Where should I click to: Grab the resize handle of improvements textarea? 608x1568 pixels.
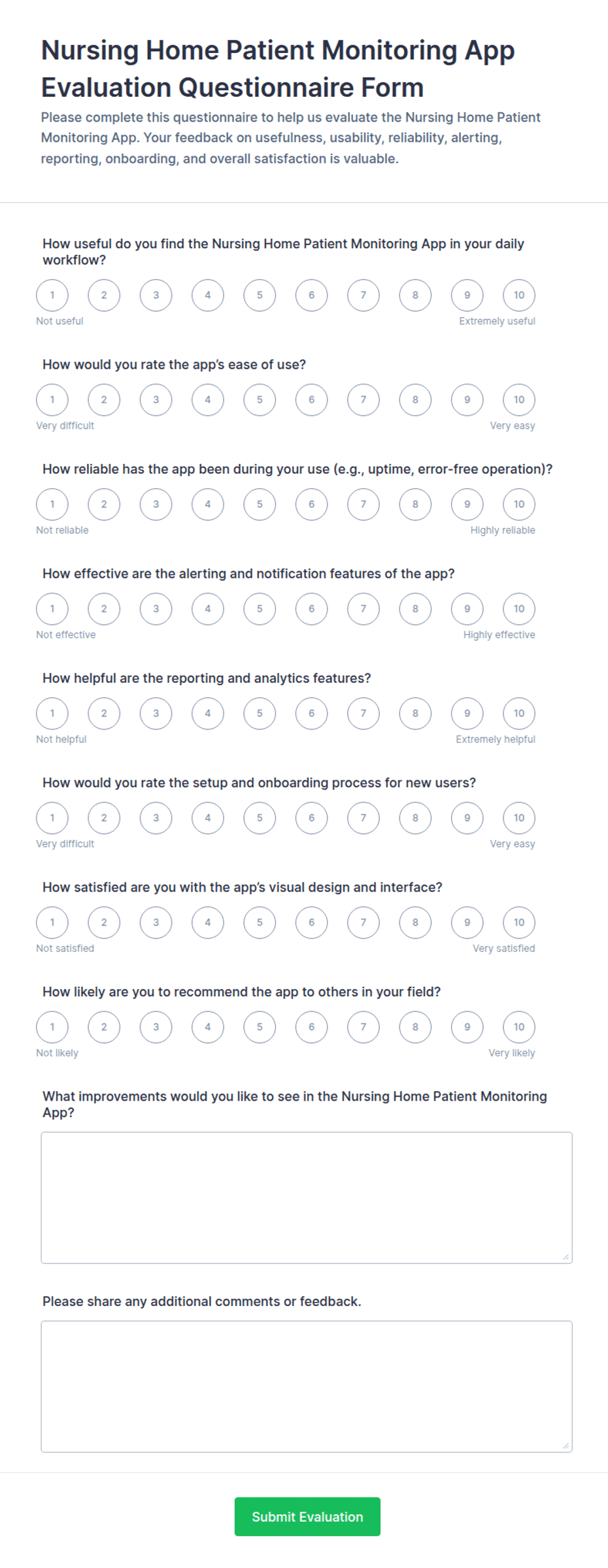pyautogui.click(x=566, y=1257)
